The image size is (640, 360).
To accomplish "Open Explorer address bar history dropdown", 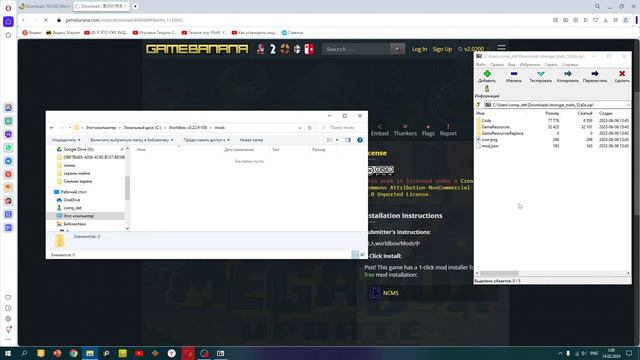I will (300, 128).
